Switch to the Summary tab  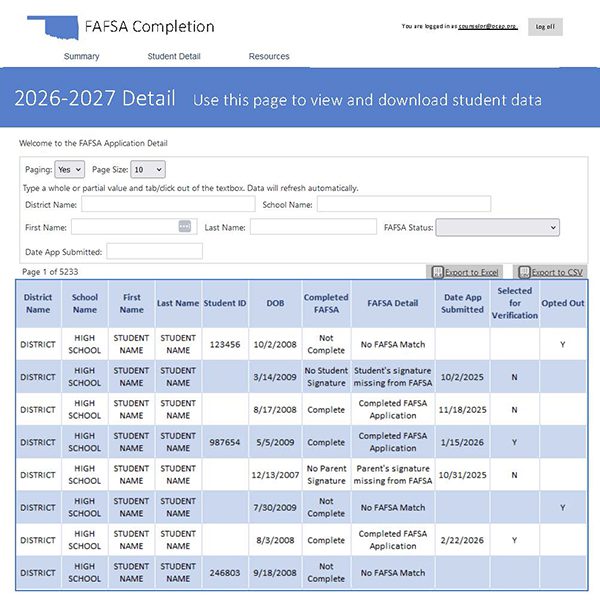coord(81,57)
